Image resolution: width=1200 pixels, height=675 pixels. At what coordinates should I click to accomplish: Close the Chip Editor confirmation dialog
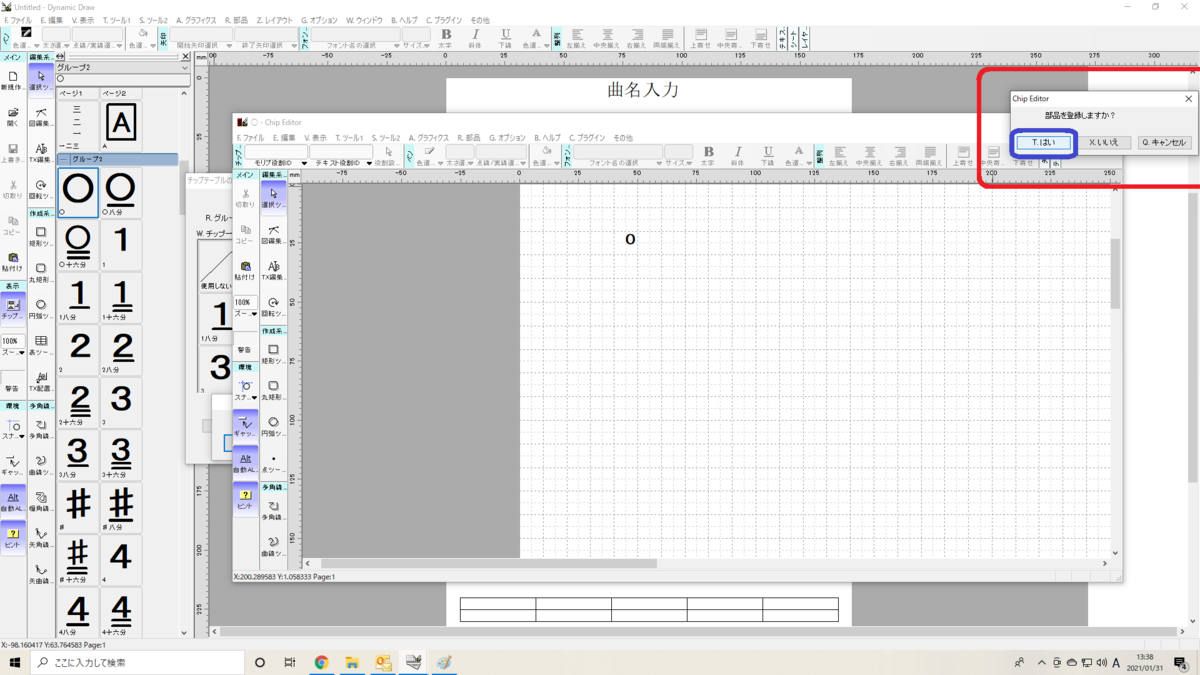(1188, 99)
